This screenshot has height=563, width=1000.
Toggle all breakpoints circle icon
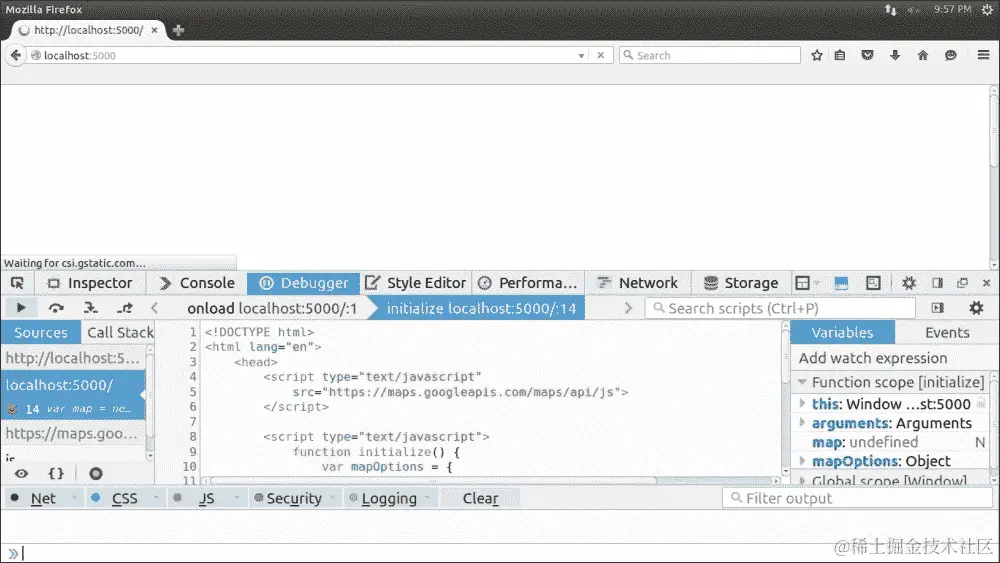[x=96, y=474]
